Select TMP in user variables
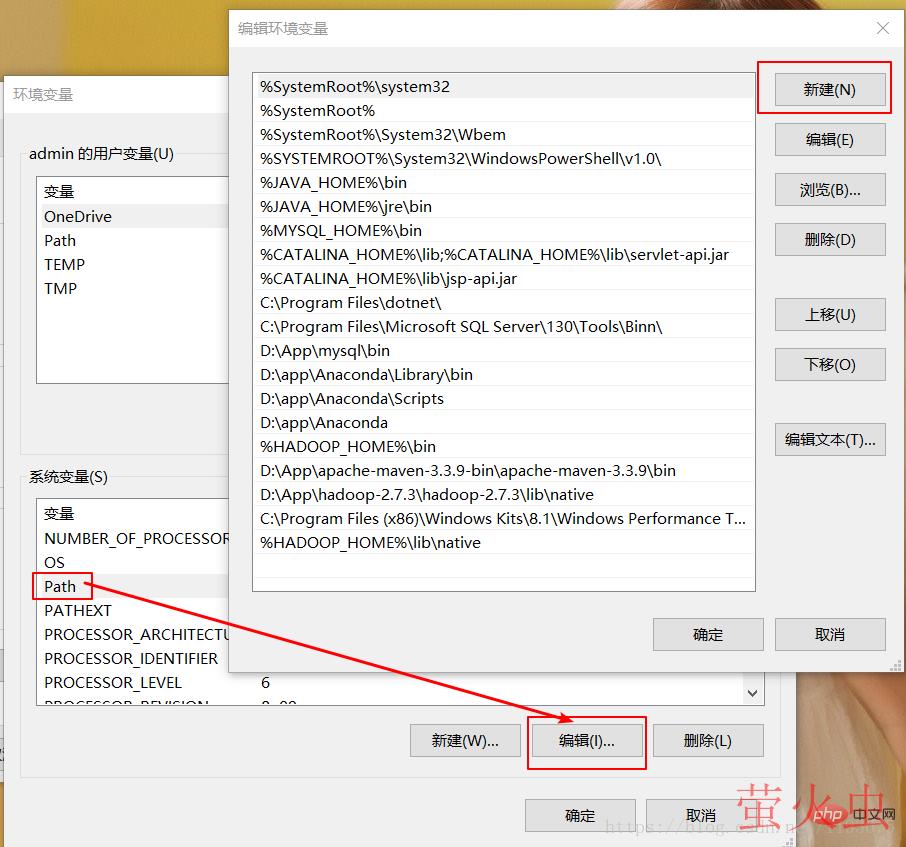This screenshot has width=906, height=847. 133,288
